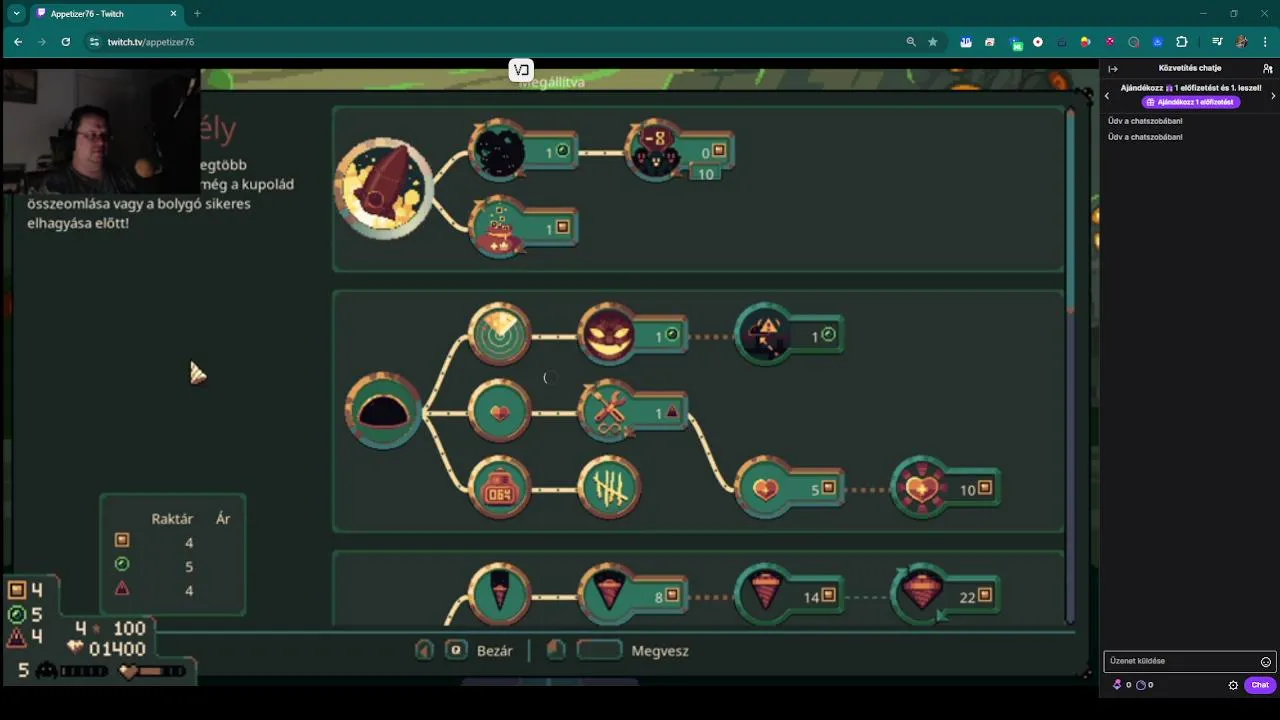The height and width of the screenshot is (720, 1280).
Task: Select the Appetizer76 - Twitch browser tab
Action: [108, 14]
